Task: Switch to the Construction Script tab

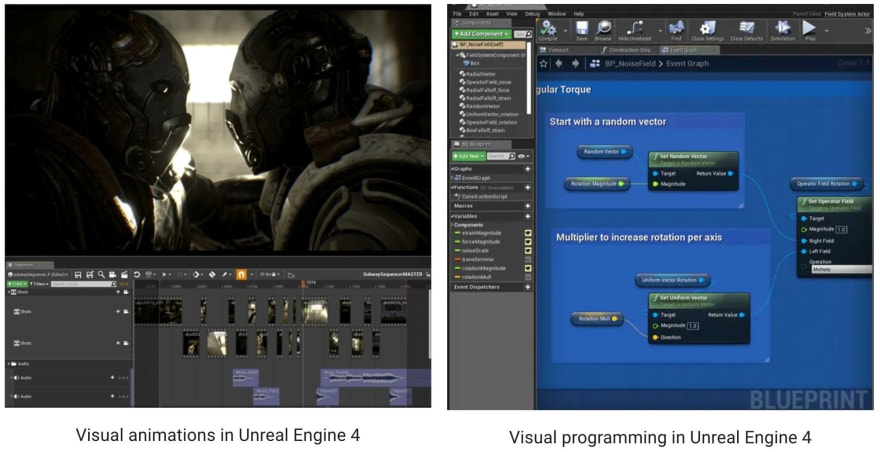Action: [627, 50]
